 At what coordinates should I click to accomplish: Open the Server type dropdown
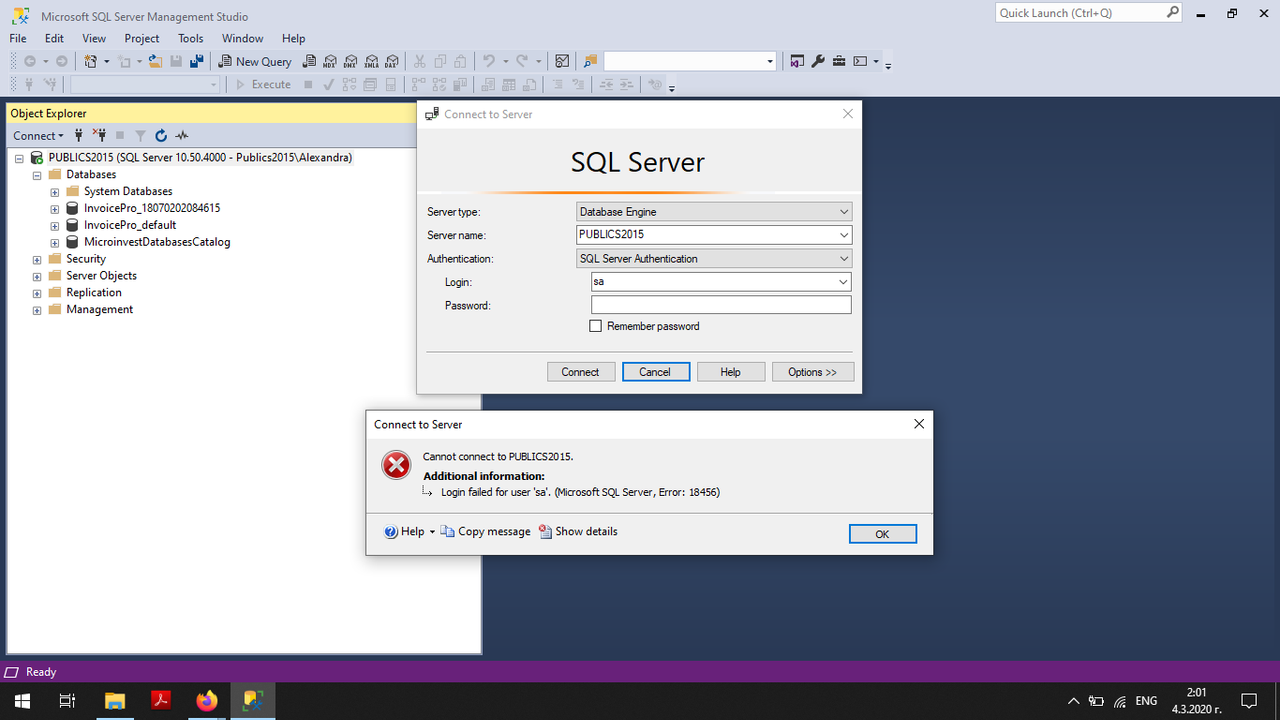[844, 212]
